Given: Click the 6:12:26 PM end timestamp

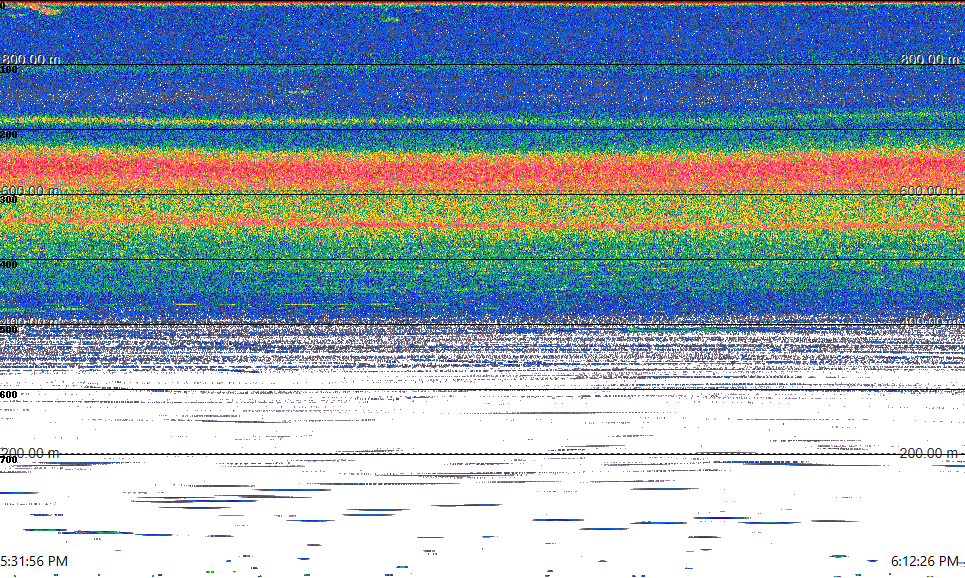Looking at the screenshot, I should click(925, 561).
